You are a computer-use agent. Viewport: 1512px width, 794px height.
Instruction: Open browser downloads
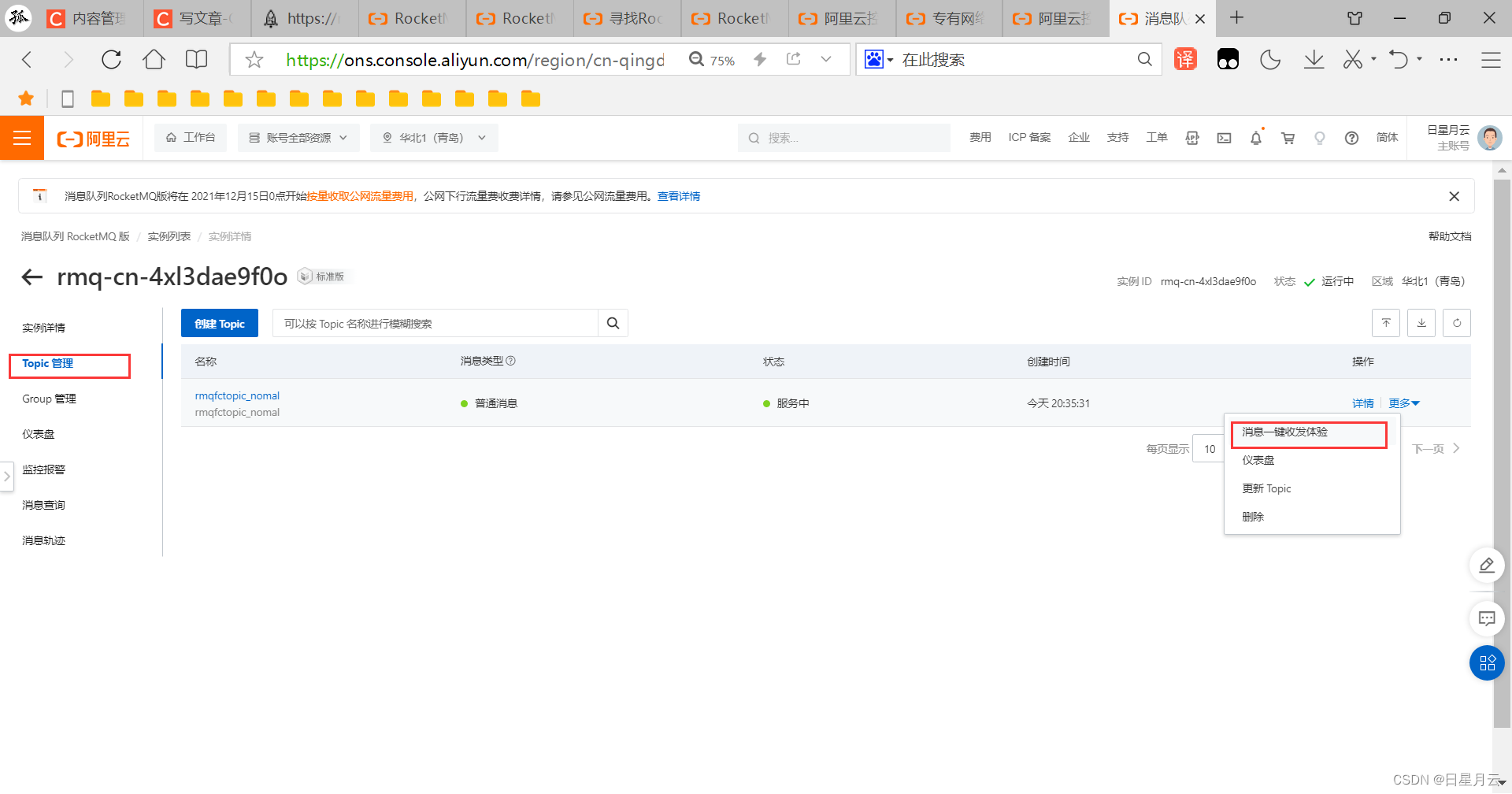(1314, 59)
